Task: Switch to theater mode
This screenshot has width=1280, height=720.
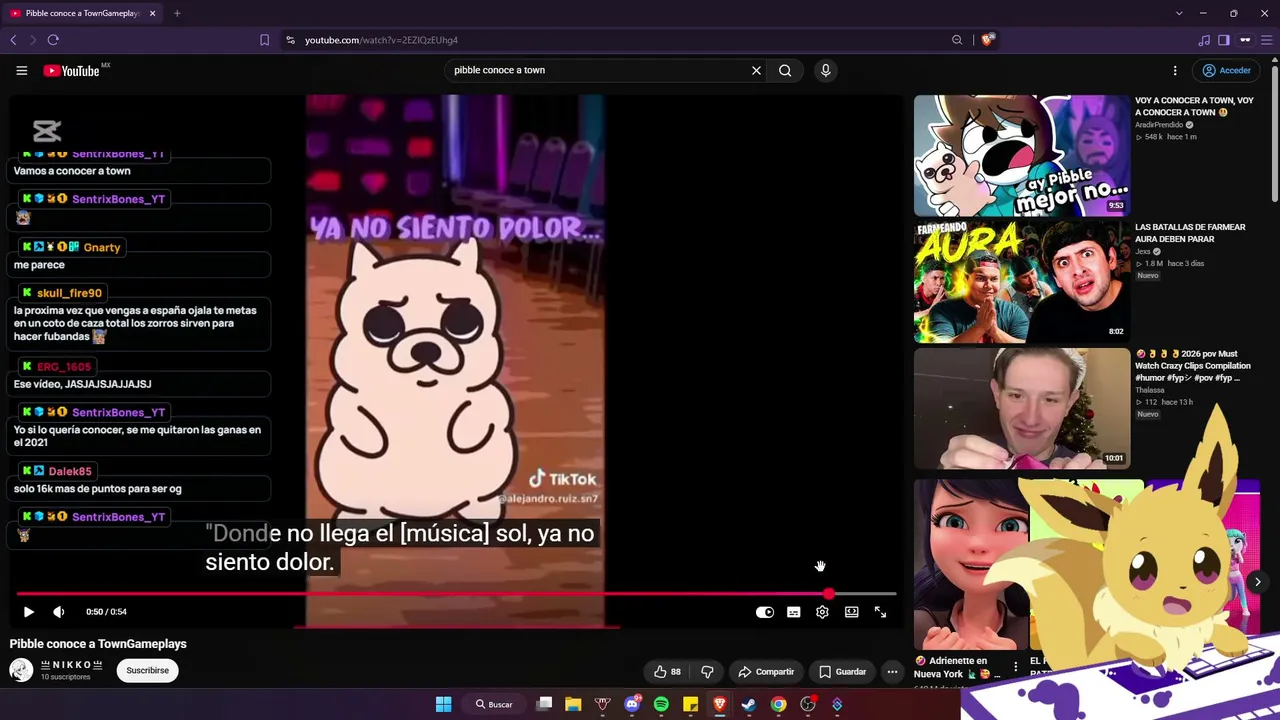Action: (x=851, y=612)
